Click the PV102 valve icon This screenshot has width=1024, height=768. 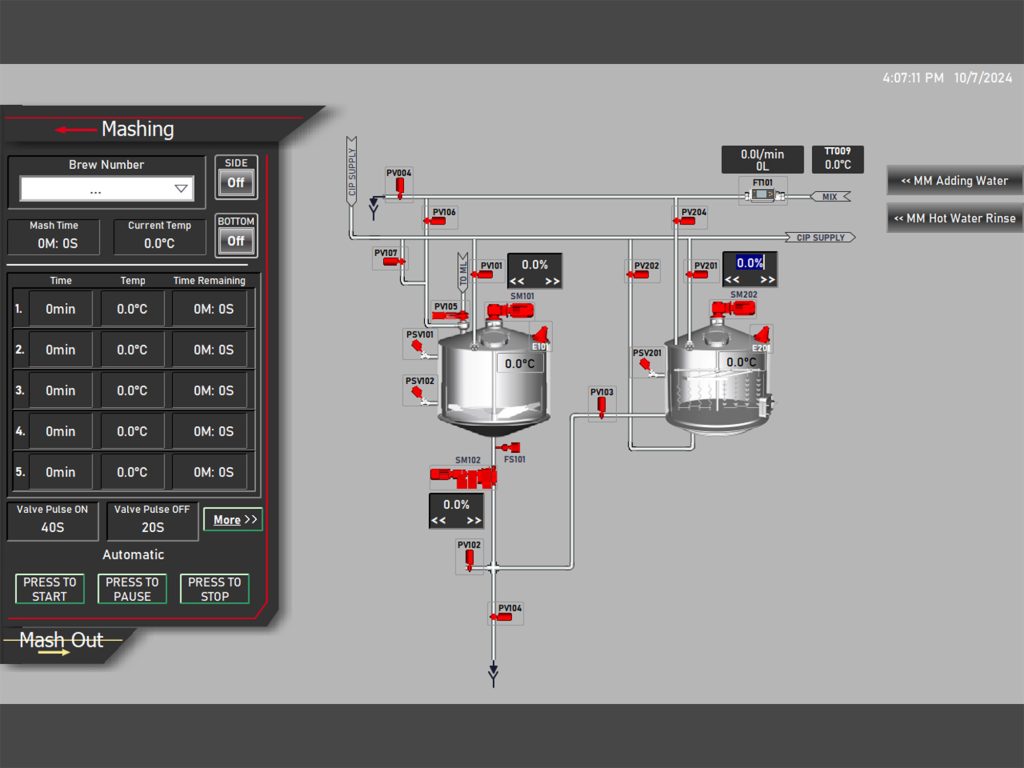[469, 561]
